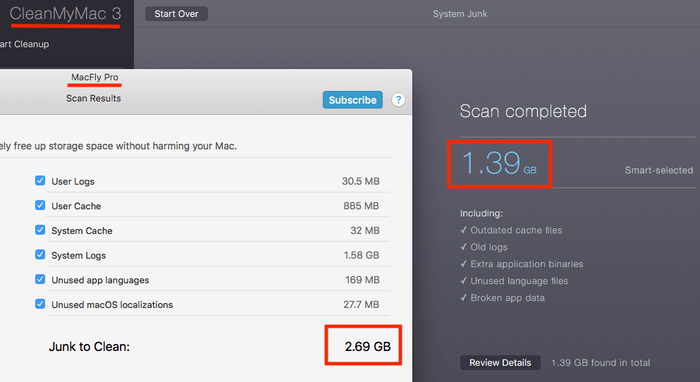
Task: Open the help question mark icon
Action: [x=398, y=100]
